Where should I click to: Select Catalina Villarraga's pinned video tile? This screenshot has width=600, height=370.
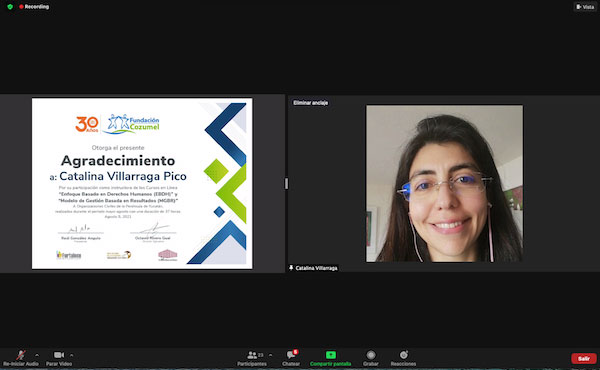tap(444, 184)
